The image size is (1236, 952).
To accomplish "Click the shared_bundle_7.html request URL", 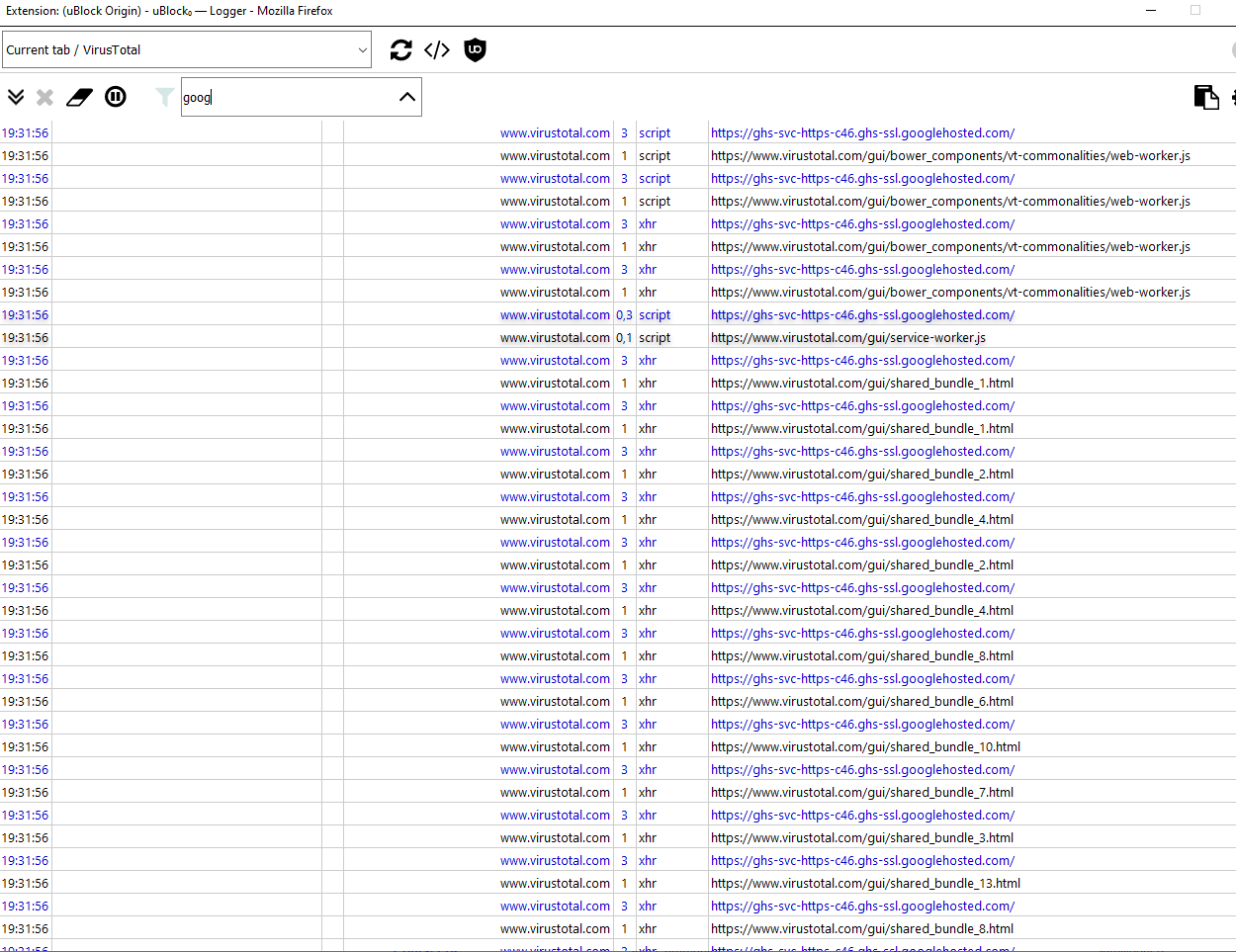I will 861,793.
